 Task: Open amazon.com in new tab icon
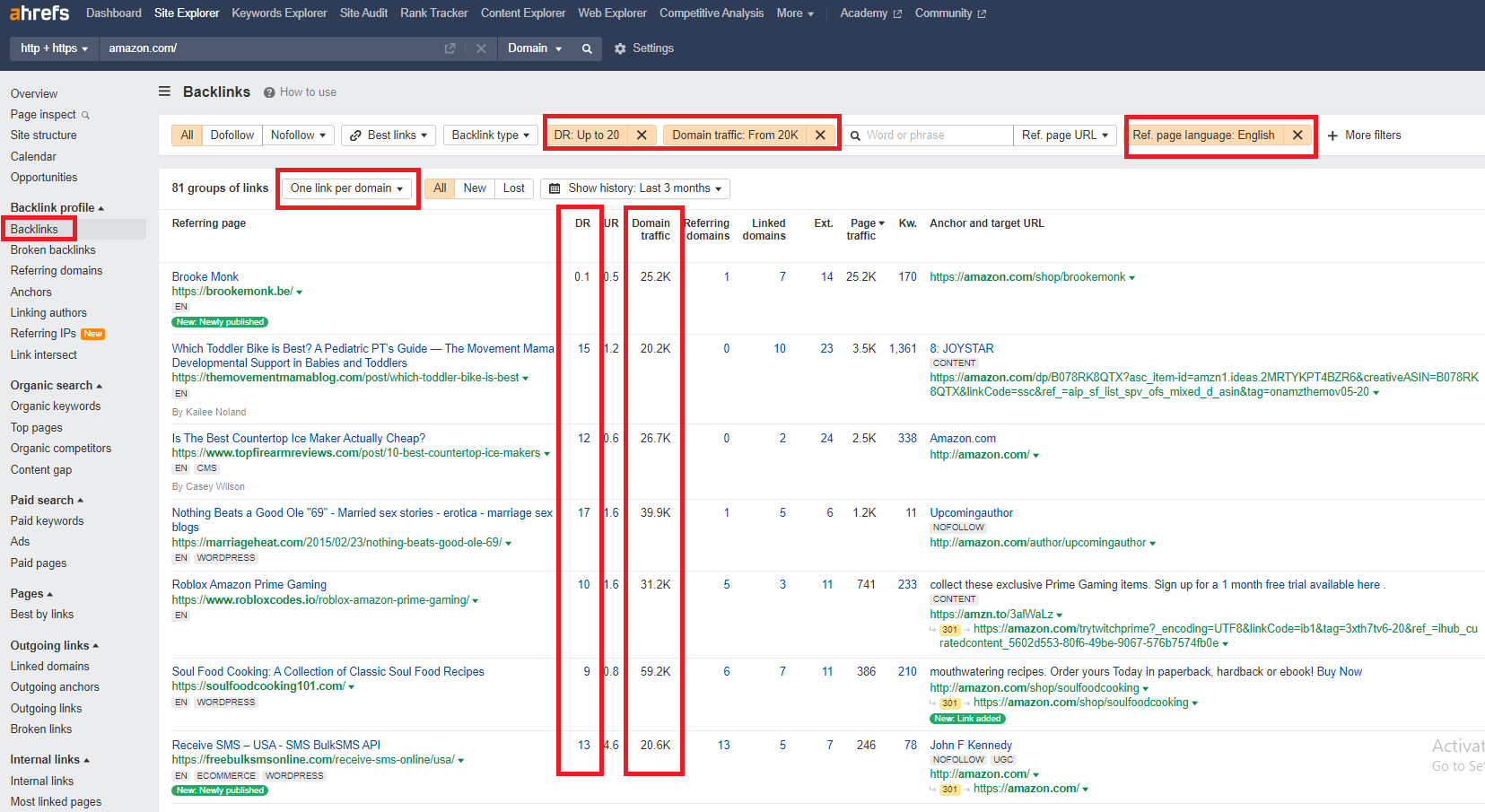point(450,48)
